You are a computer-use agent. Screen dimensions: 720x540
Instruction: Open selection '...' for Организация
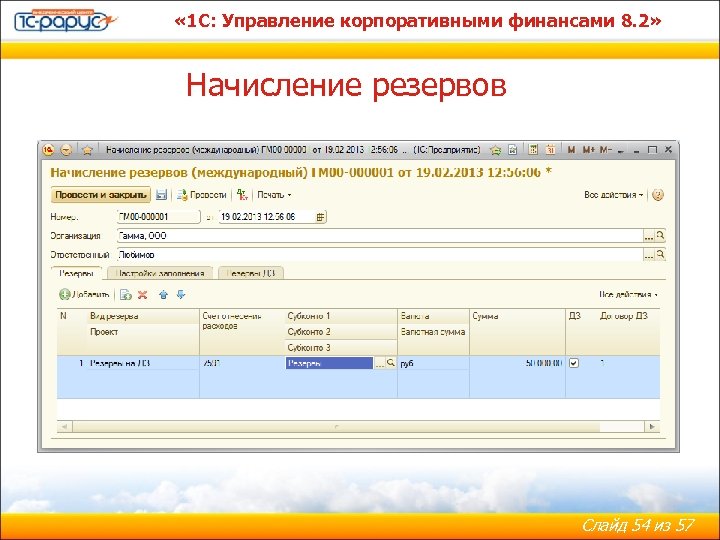pos(648,236)
